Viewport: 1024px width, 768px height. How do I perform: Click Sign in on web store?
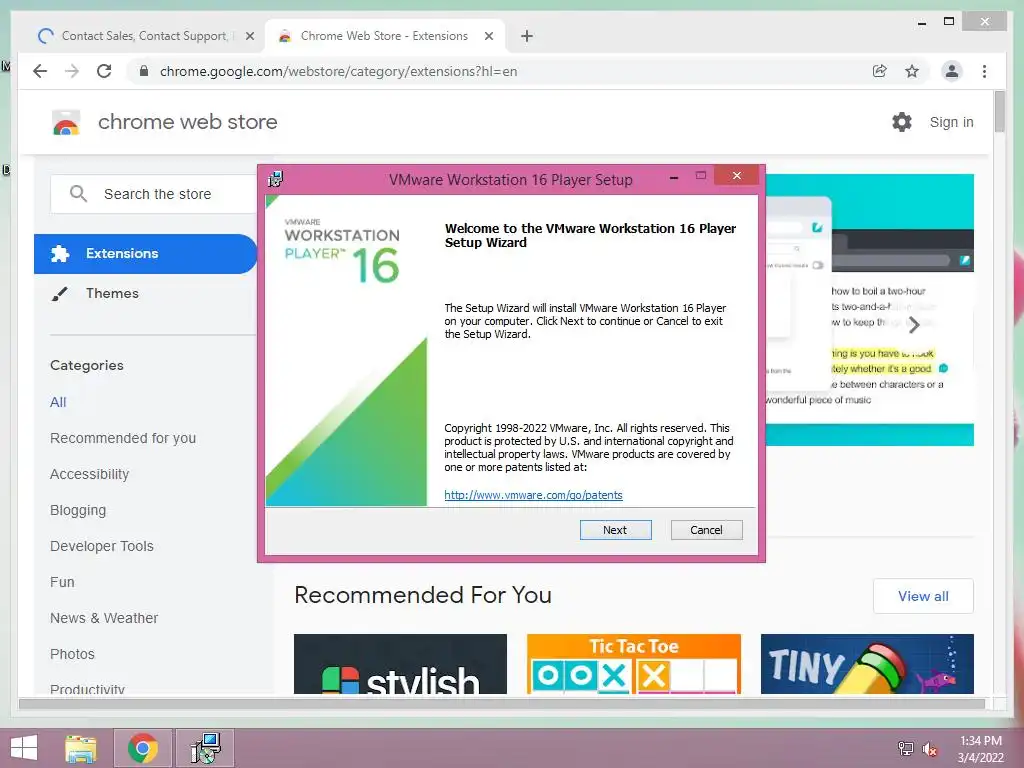(951, 122)
